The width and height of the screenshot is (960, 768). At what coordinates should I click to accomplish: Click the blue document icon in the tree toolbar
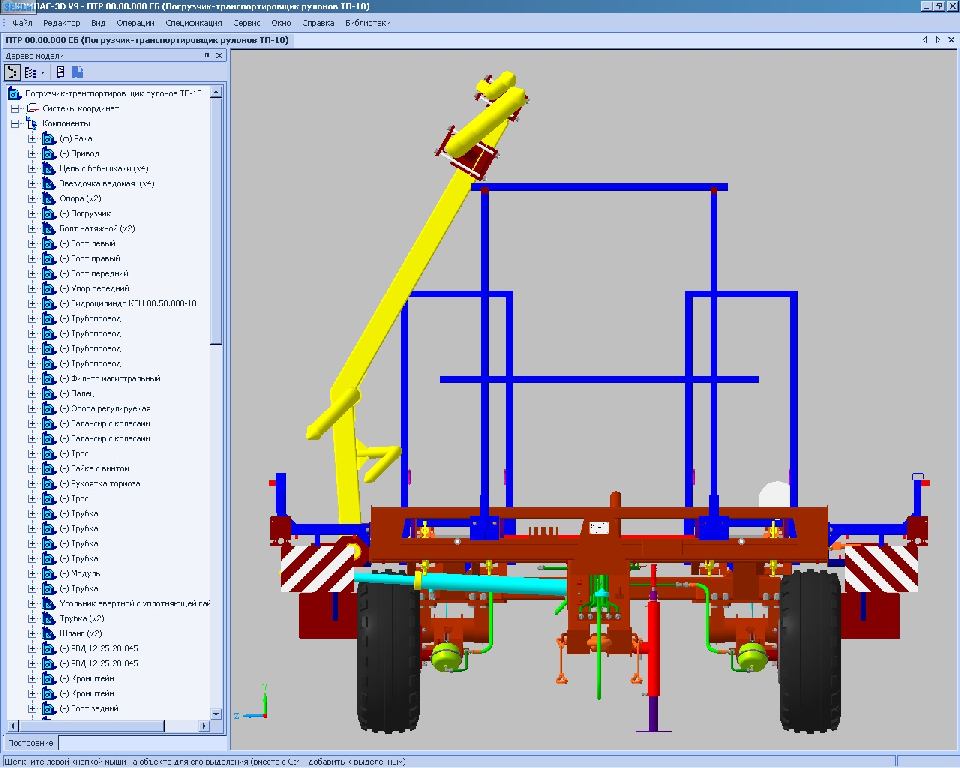[78, 72]
